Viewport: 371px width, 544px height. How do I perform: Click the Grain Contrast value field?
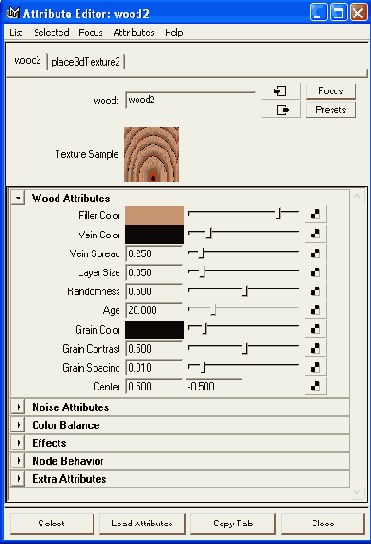[154, 349]
